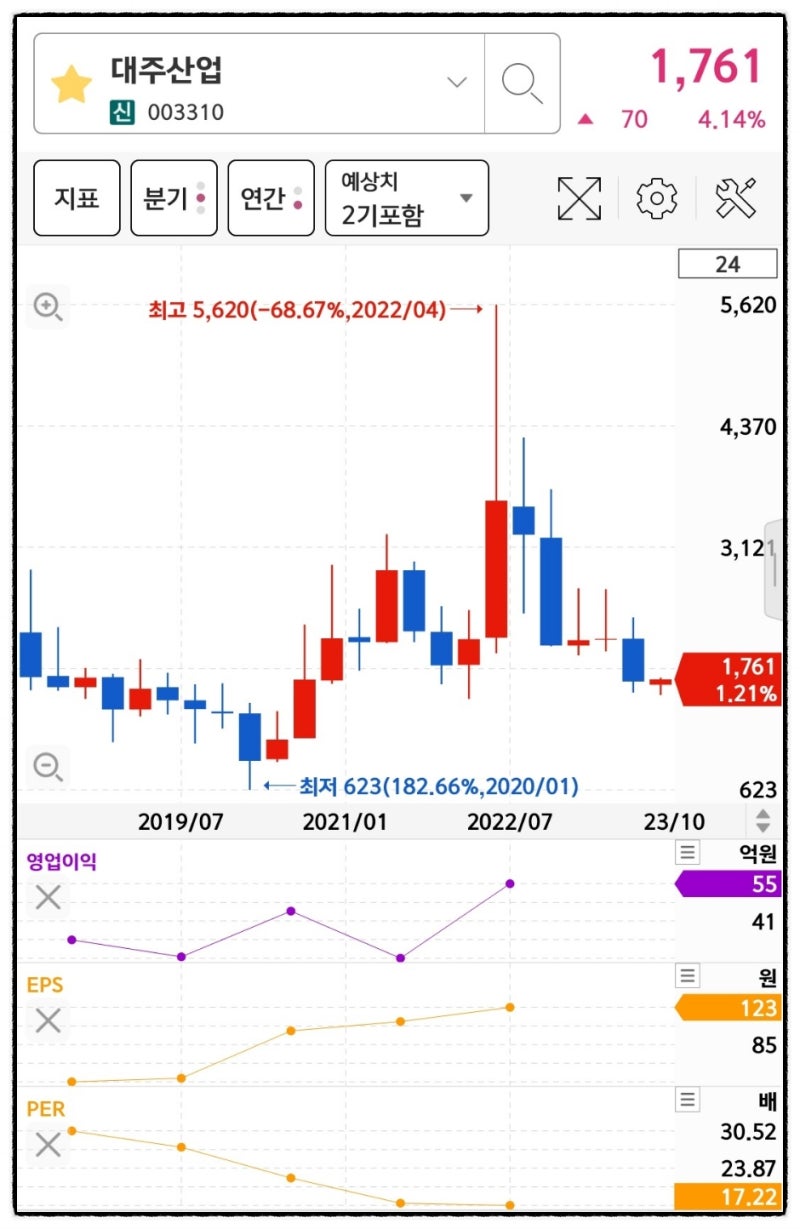Click the 23/10 date axis label

pos(673,822)
